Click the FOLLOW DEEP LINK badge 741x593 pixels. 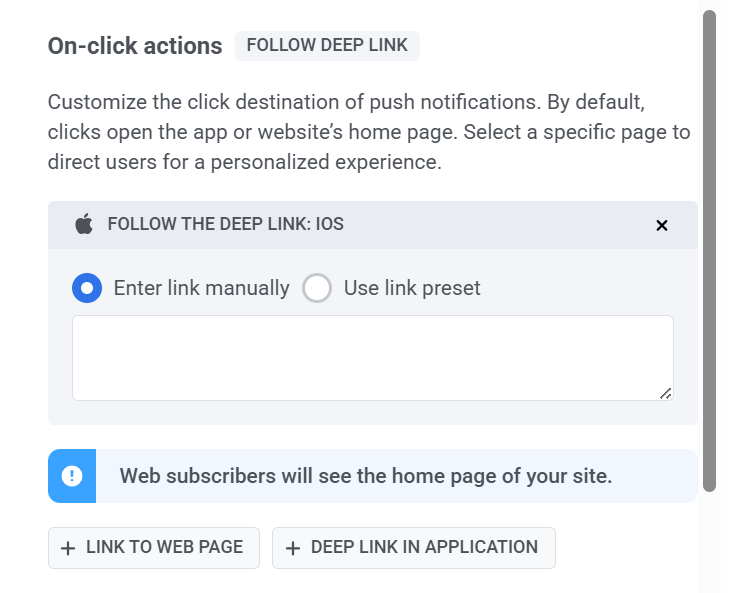327,46
